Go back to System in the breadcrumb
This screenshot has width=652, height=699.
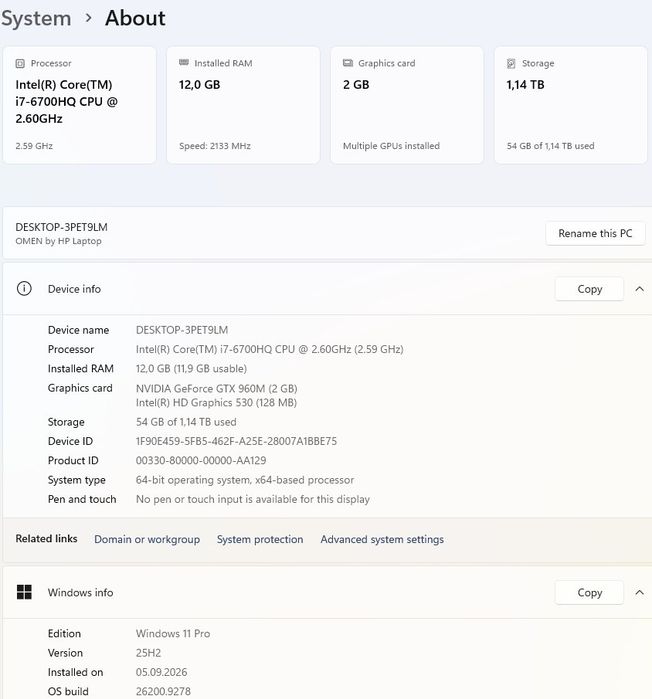point(36,19)
